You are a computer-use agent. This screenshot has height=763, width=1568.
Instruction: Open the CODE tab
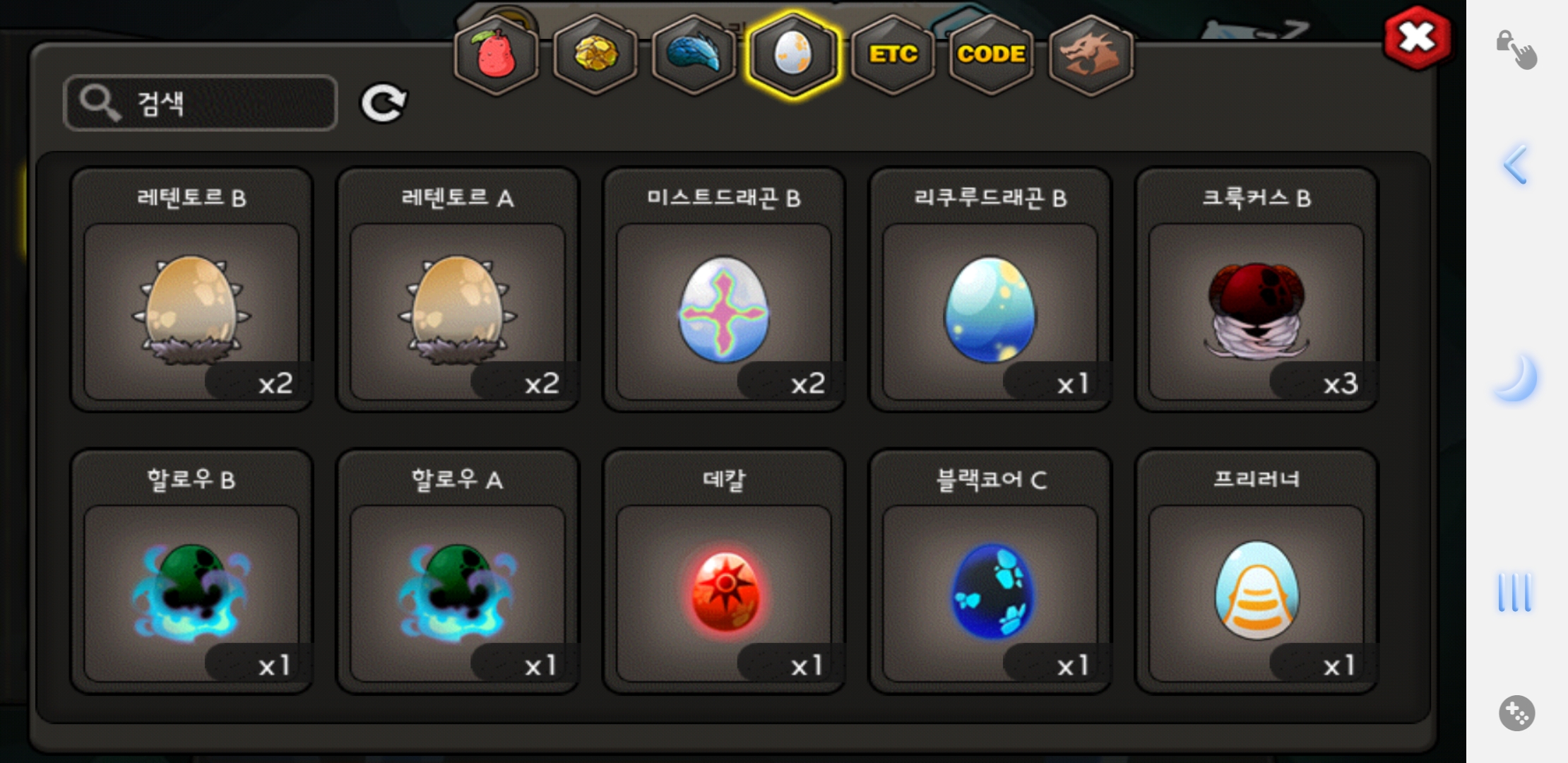pyautogui.click(x=992, y=55)
